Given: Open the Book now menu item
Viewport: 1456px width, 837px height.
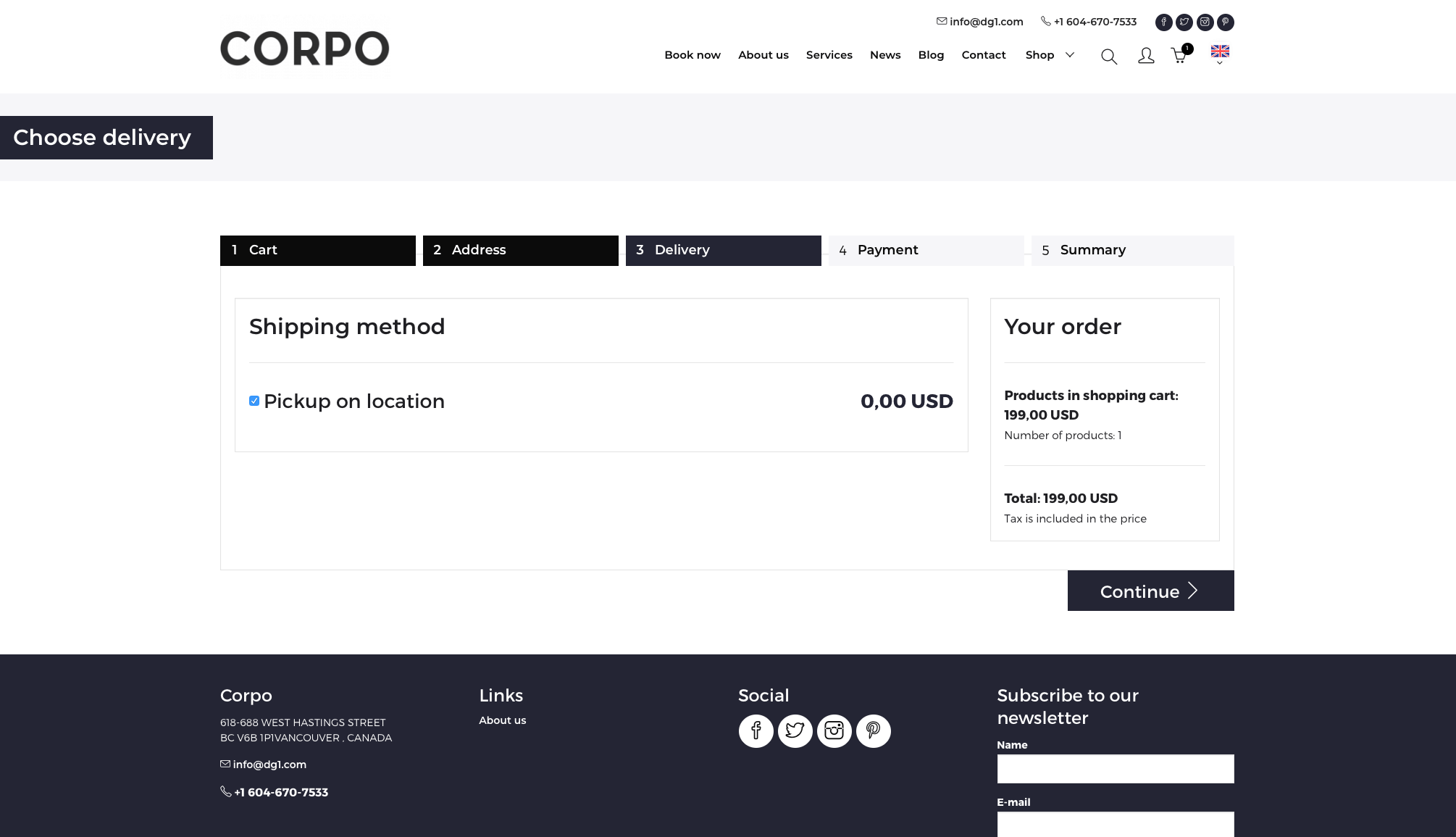Looking at the screenshot, I should click(x=692, y=55).
